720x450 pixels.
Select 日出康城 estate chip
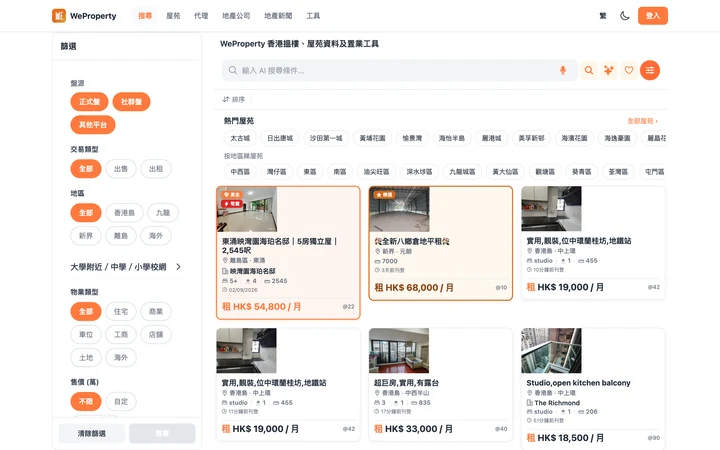point(280,138)
